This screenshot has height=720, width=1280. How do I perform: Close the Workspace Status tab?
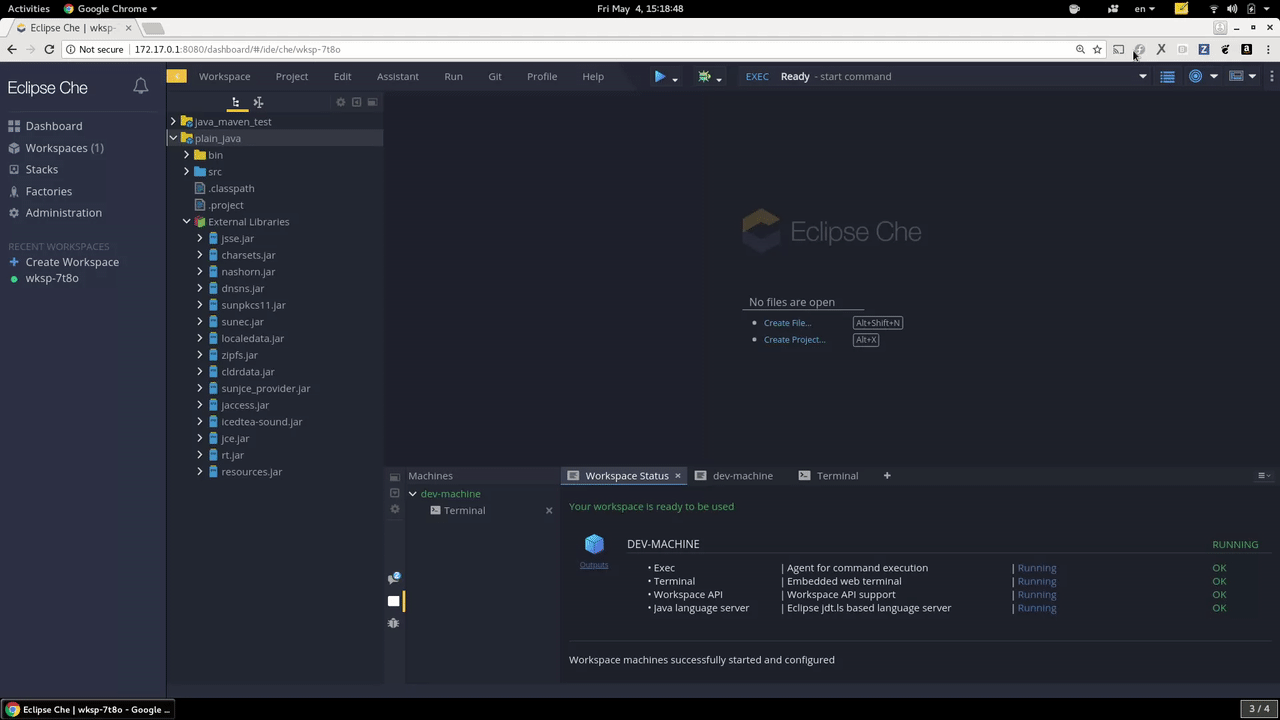click(x=678, y=476)
